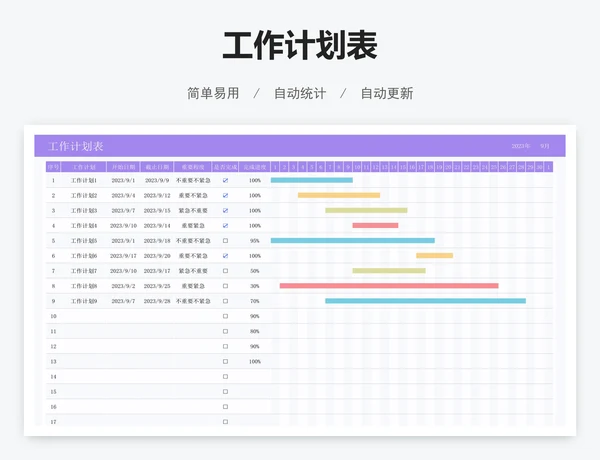Select the 工作计划4 name cell
600x460 pixels.
point(84,226)
